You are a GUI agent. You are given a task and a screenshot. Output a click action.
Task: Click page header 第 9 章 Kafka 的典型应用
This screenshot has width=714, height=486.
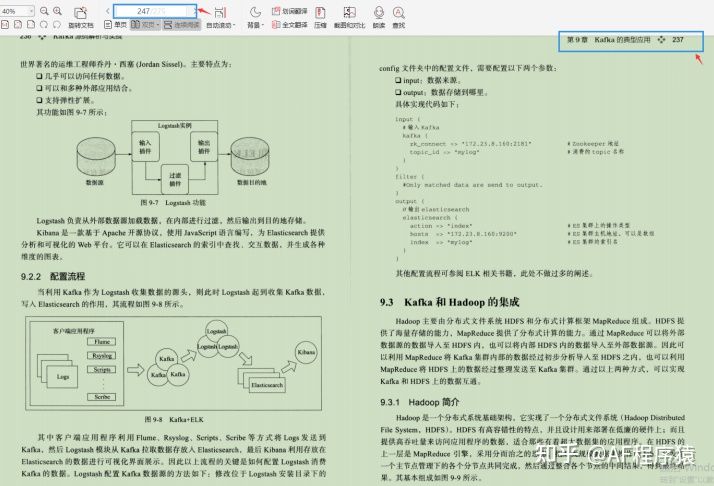(x=608, y=40)
